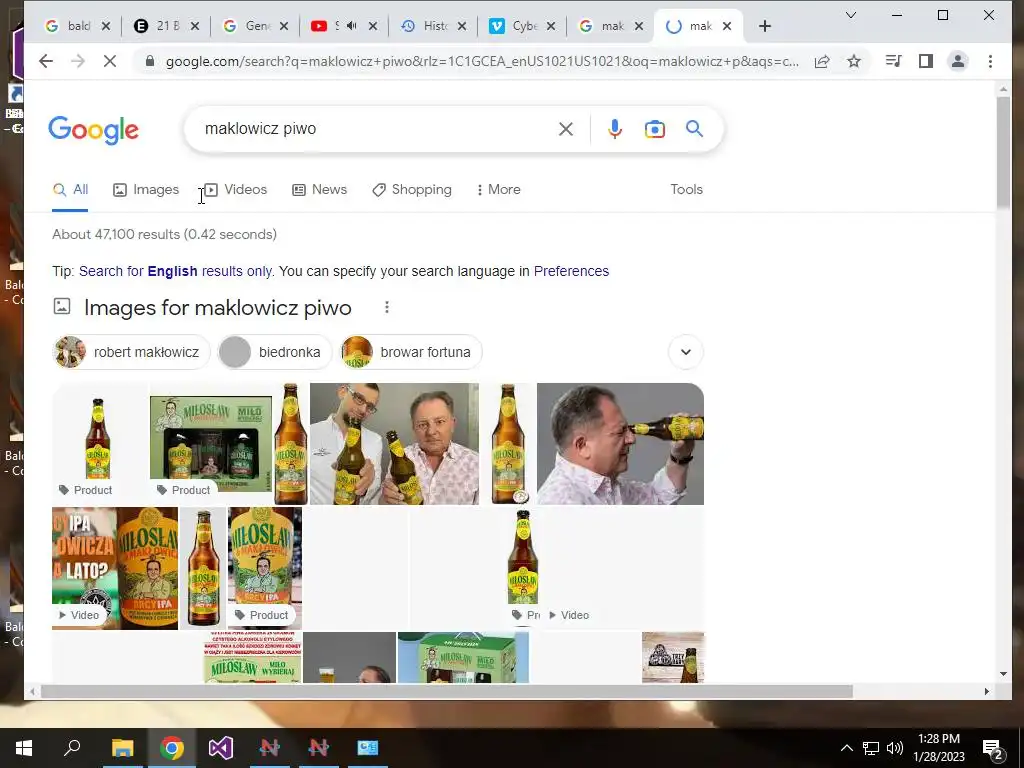Bookmark this page with the star icon

coord(854,61)
